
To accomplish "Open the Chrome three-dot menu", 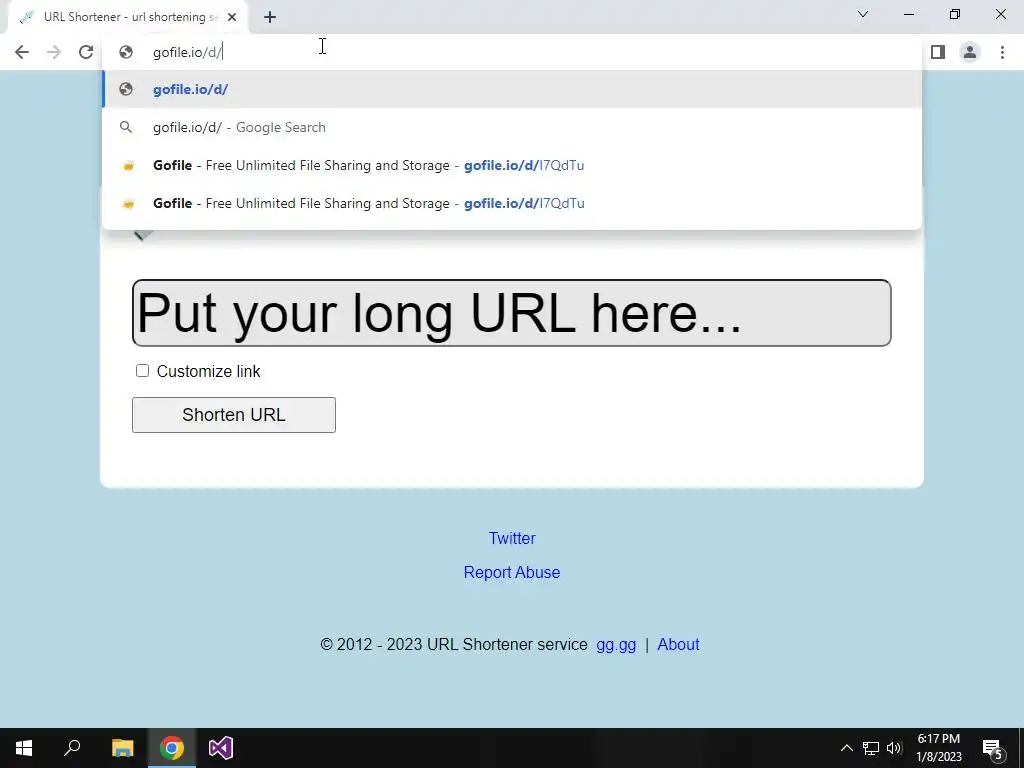I will tap(1002, 52).
